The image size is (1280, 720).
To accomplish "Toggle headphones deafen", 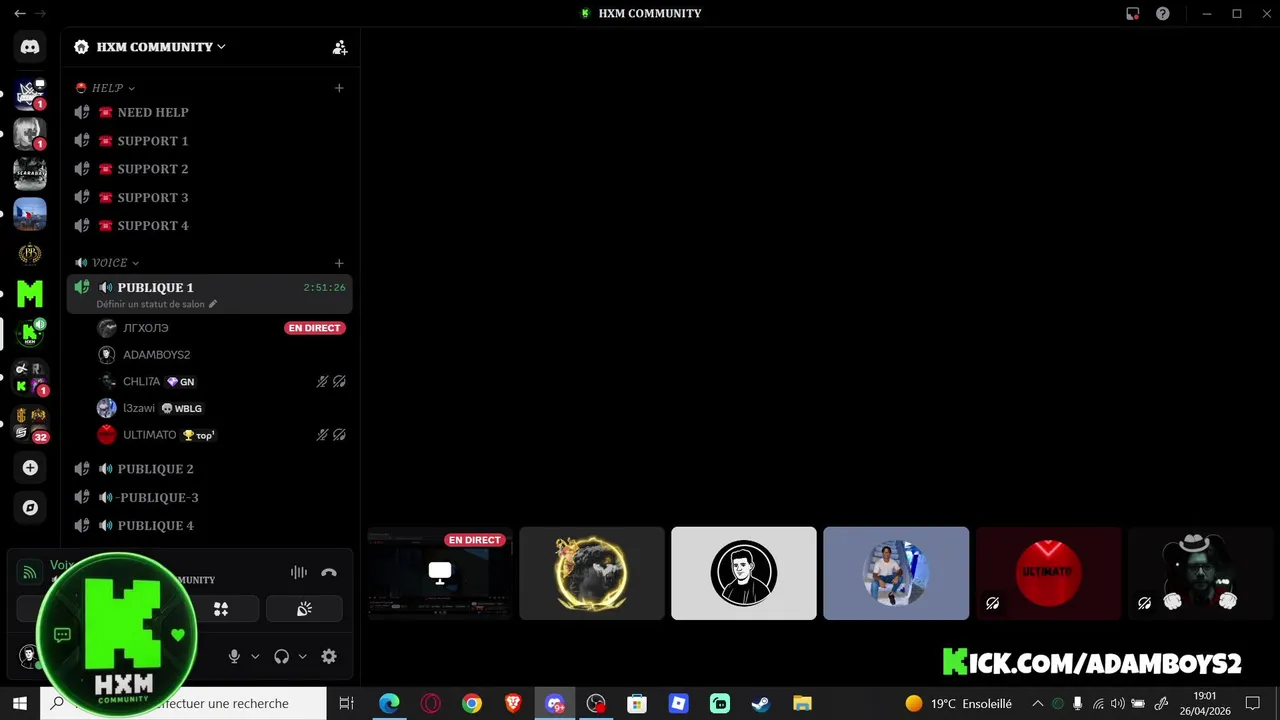I will coord(282,657).
